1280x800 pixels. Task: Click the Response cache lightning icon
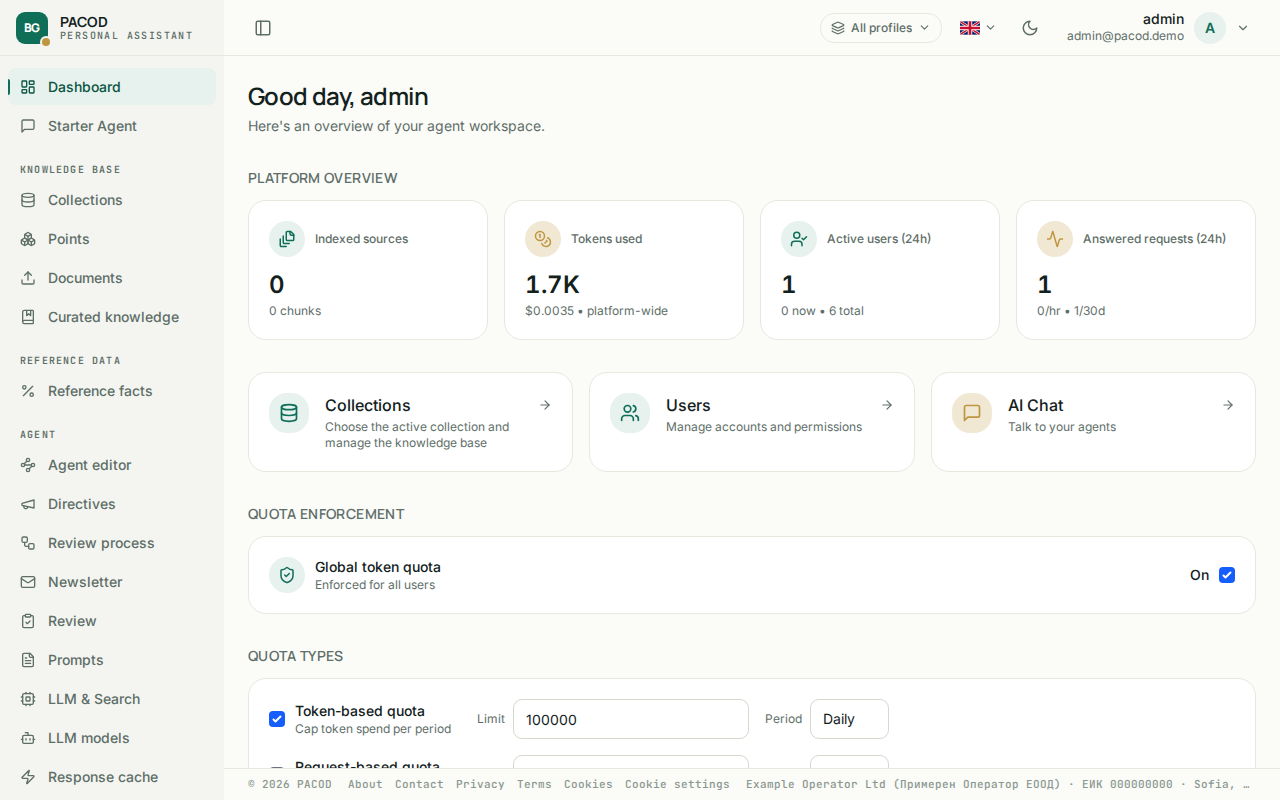(28, 777)
